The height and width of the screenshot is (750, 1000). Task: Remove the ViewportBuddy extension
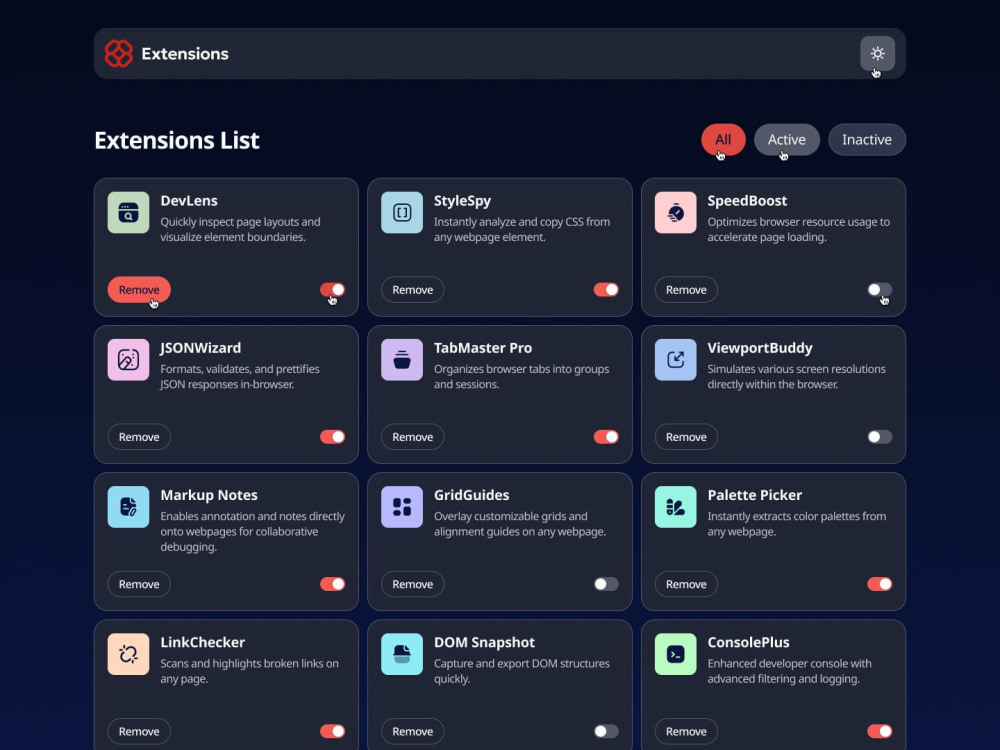pos(686,437)
